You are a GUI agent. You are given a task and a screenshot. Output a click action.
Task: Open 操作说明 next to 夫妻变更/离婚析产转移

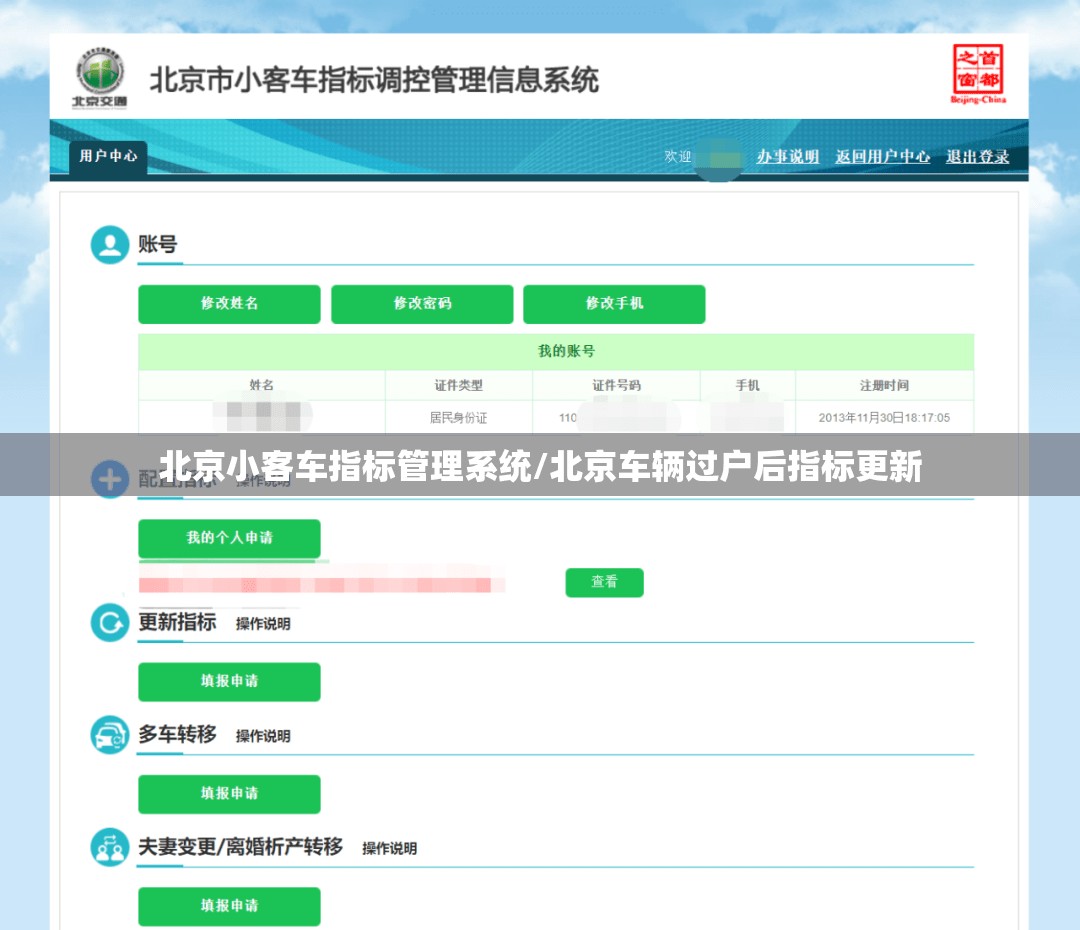(390, 848)
